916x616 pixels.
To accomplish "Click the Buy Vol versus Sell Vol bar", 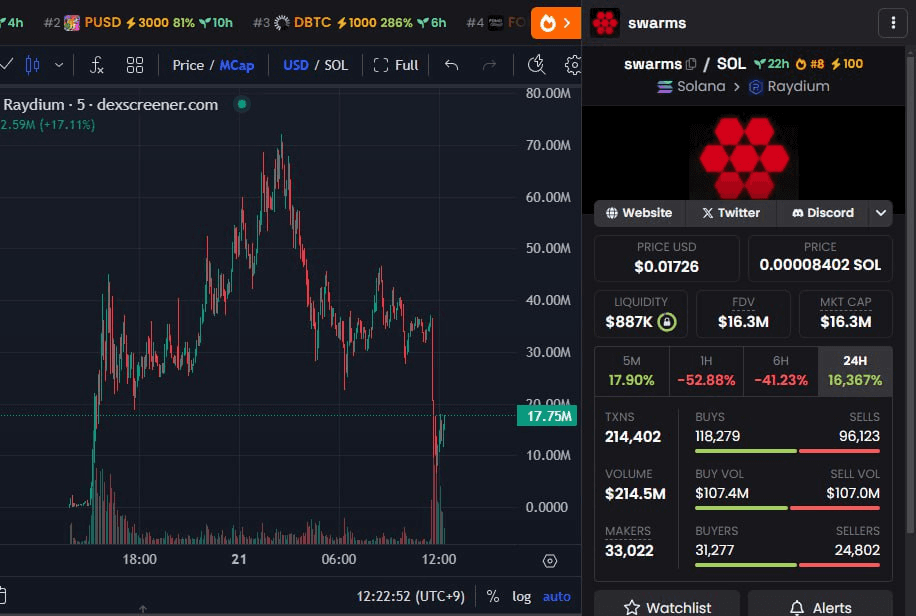I will (x=787, y=508).
